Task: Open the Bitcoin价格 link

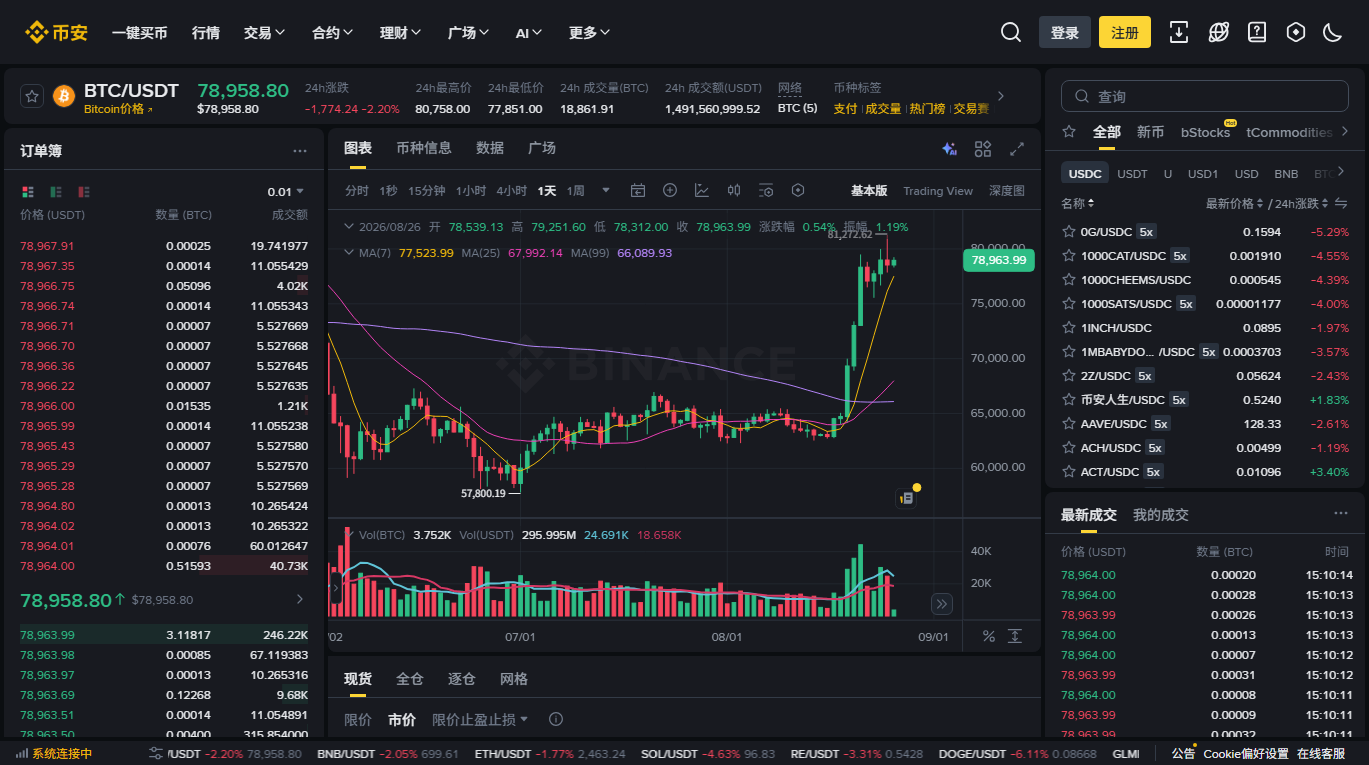Action: (118, 109)
